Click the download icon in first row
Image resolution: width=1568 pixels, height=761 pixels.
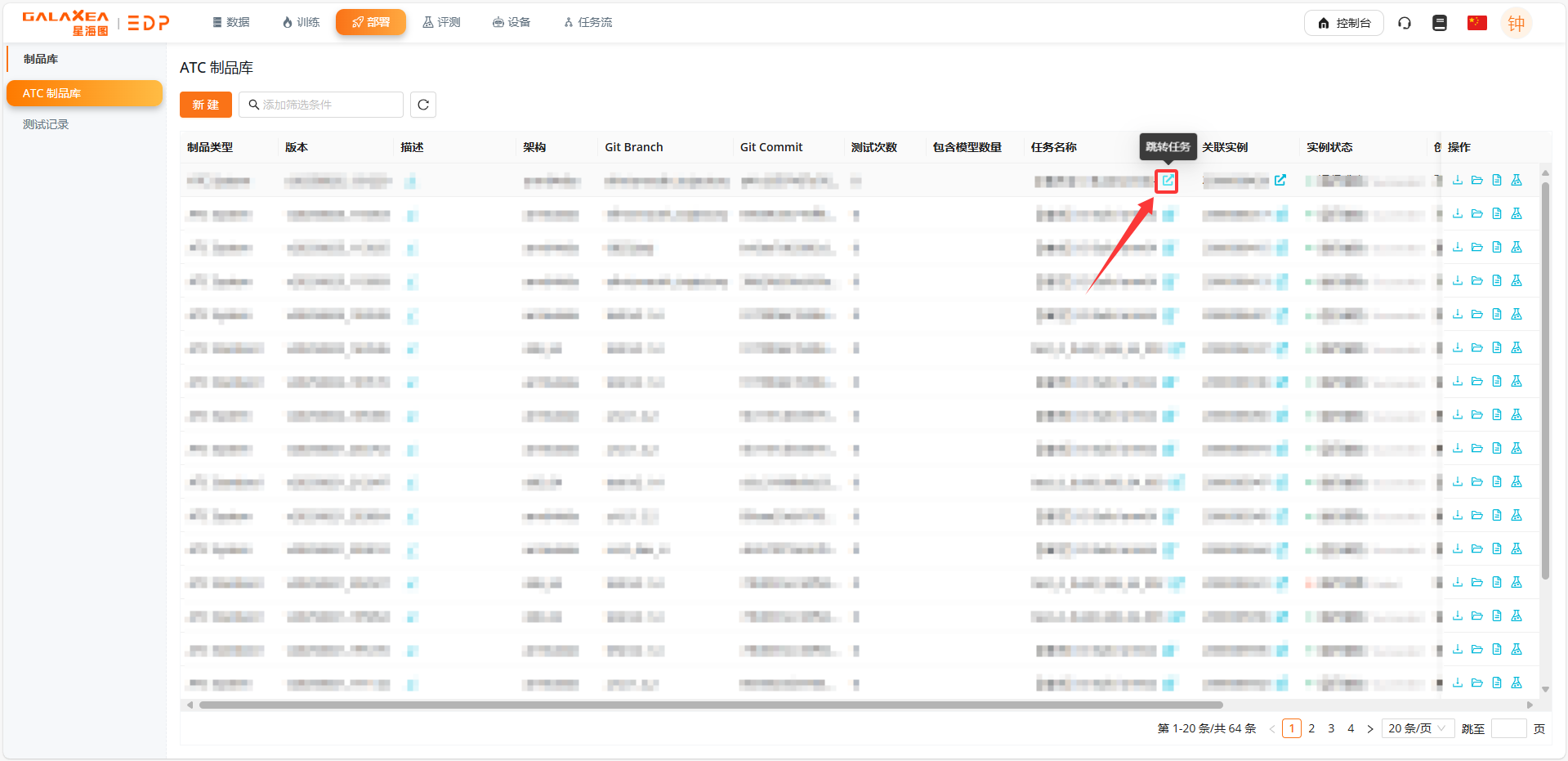tap(1457, 181)
